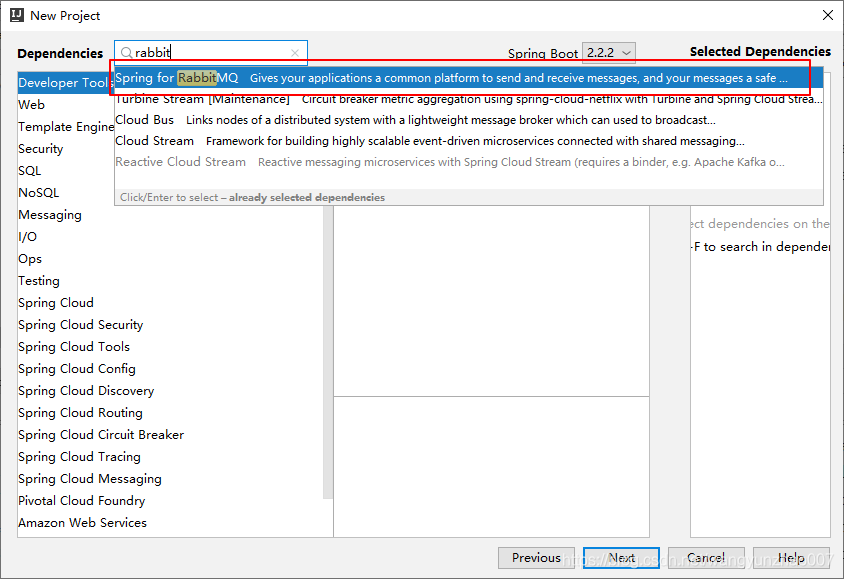Screen dimensions: 844x579
Task: Select Spring for RabbitMQ result
Action: click(468, 78)
